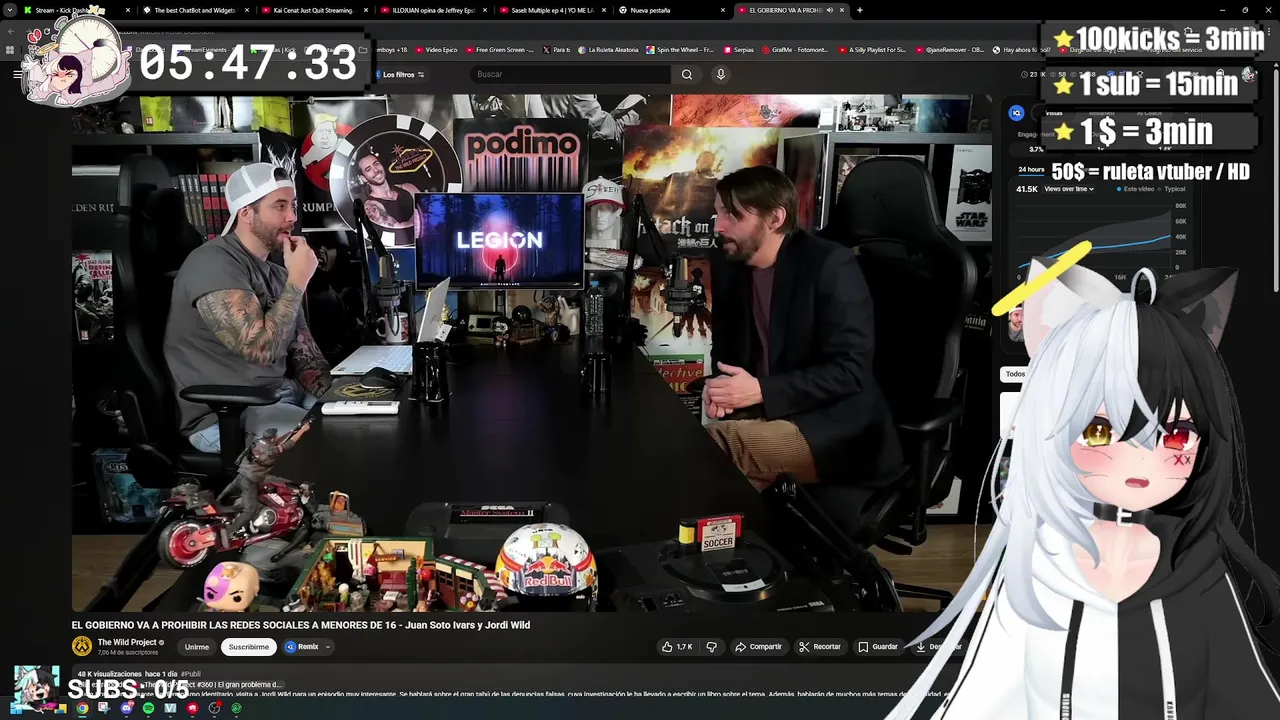Open 'The best ChatBot and Widgets' tab

tap(194, 10)
